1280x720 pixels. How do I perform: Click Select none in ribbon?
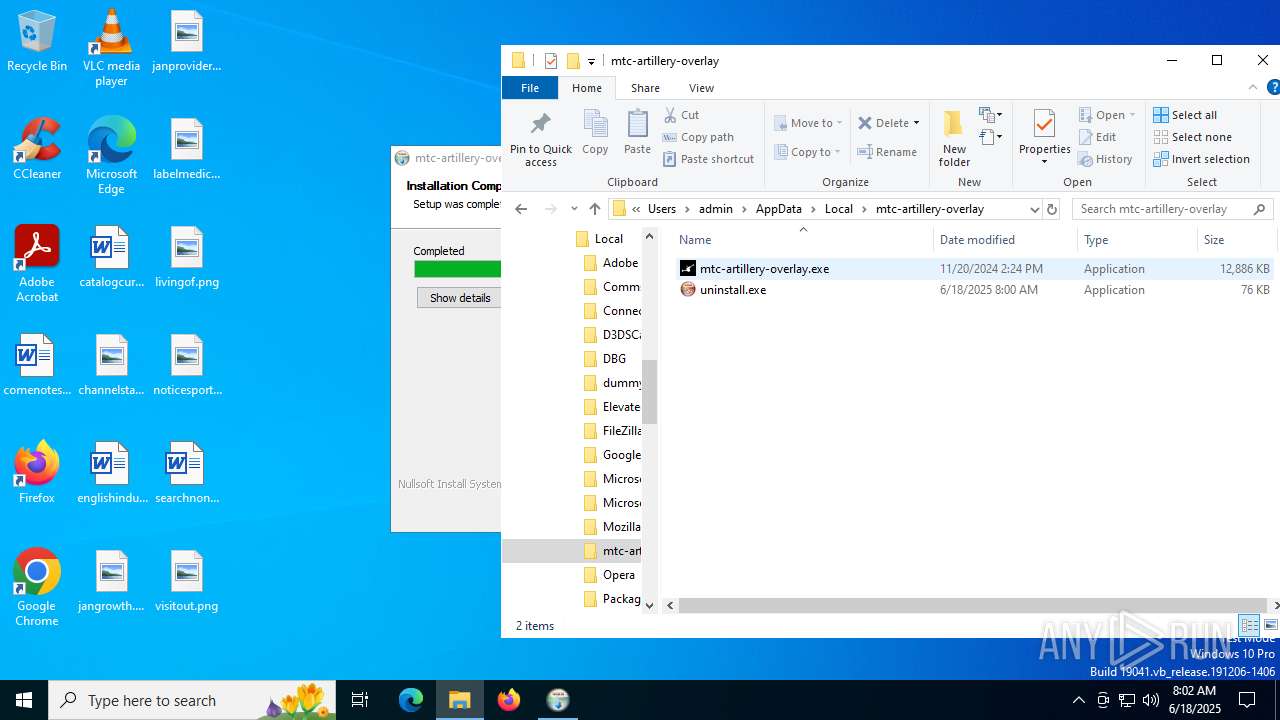point(1192,137)
